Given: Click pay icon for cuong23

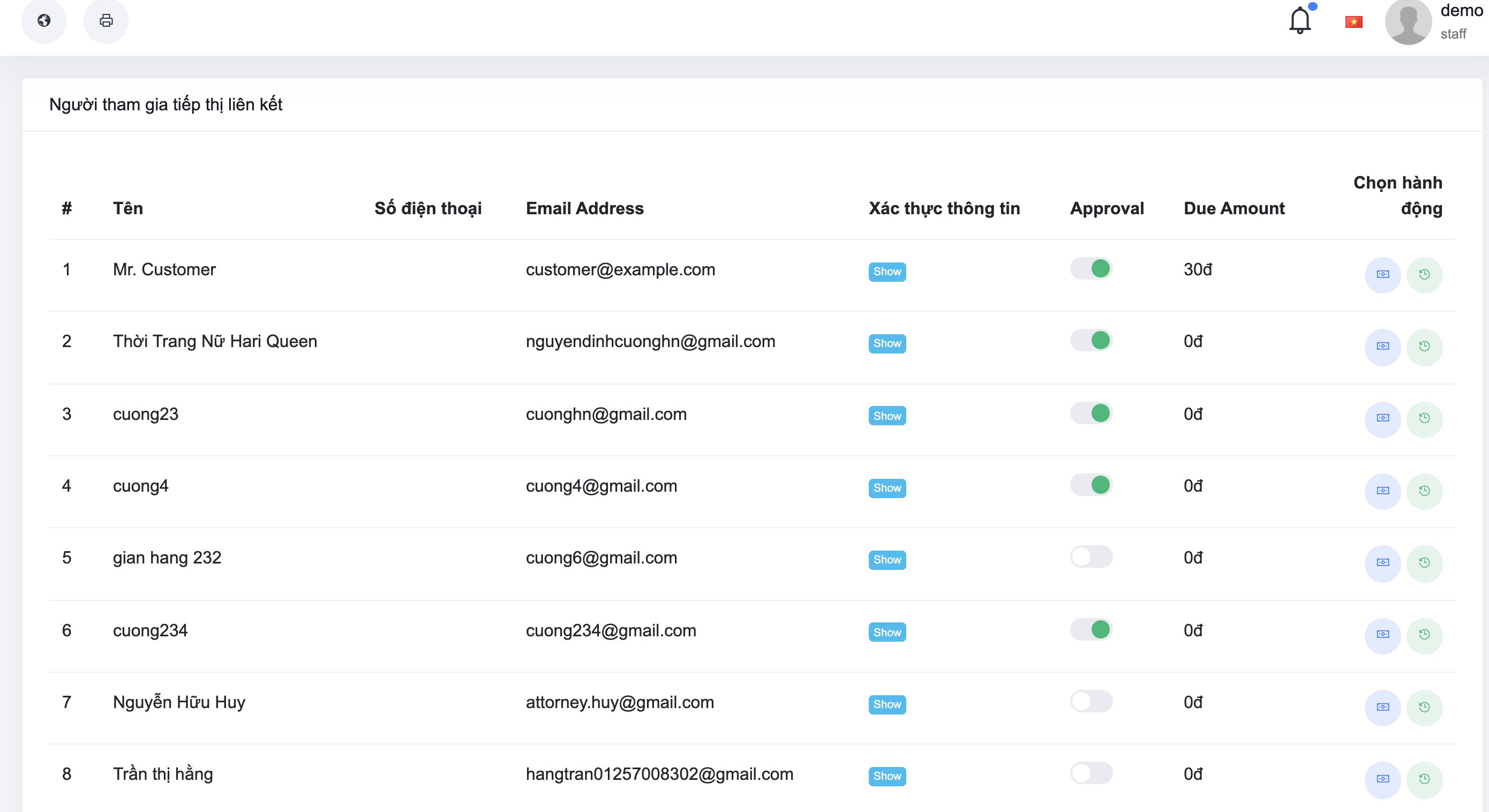Looking at the screenshot, I should (x=1382, y=418).
